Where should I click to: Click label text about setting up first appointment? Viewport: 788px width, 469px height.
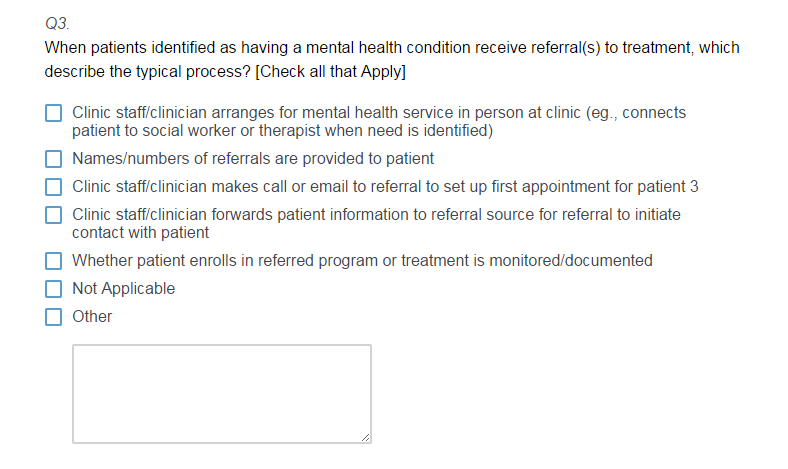tap(385, 187)
